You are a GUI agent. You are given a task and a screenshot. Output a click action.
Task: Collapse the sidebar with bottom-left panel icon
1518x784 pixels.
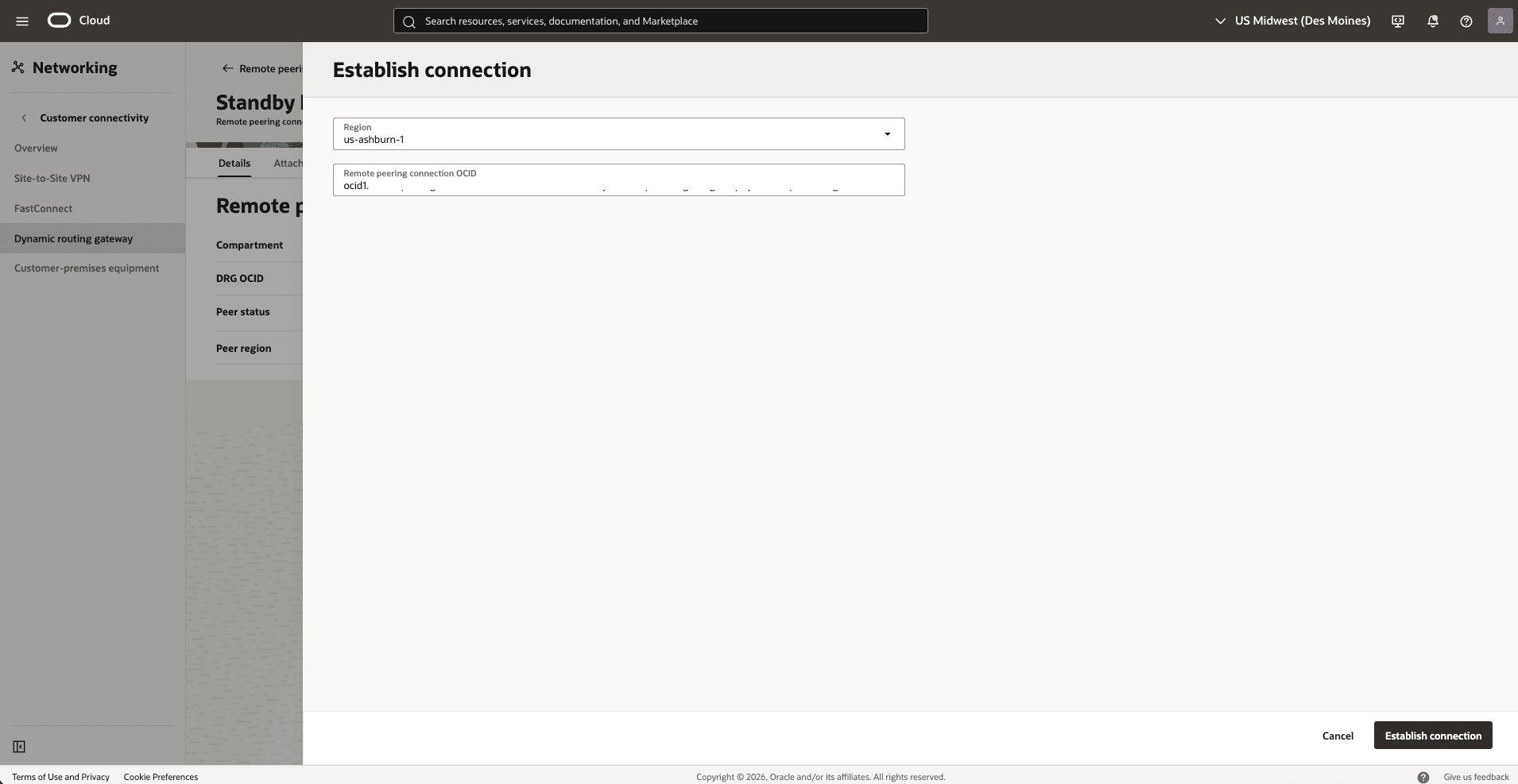click(18, 747)
